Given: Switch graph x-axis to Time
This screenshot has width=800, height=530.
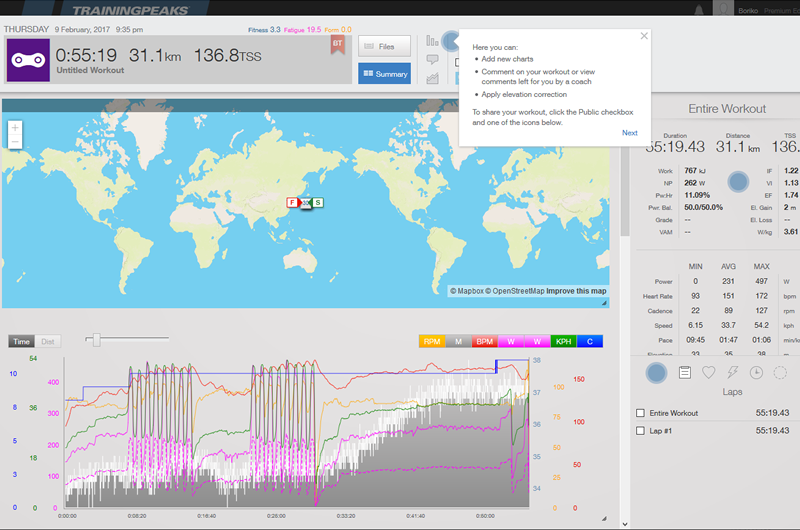Looking at the screenshot, I should (21, 341).
